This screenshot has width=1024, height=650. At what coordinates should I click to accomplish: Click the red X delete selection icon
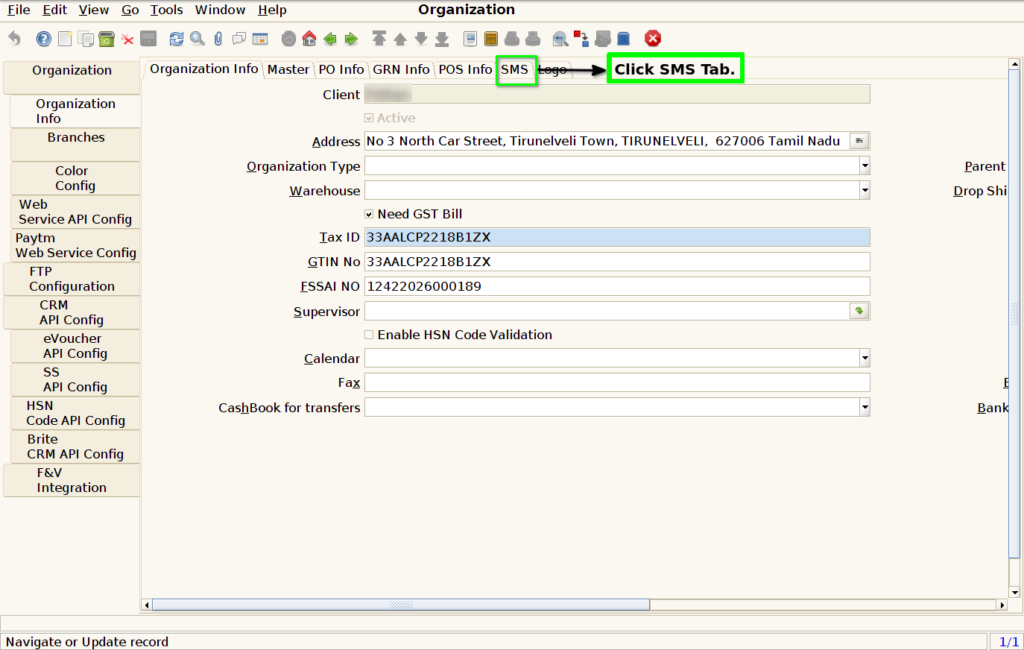pos(127,40)
